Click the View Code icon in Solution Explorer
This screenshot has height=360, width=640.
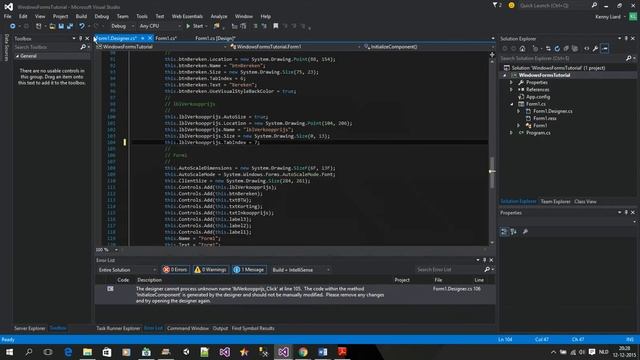587,49
